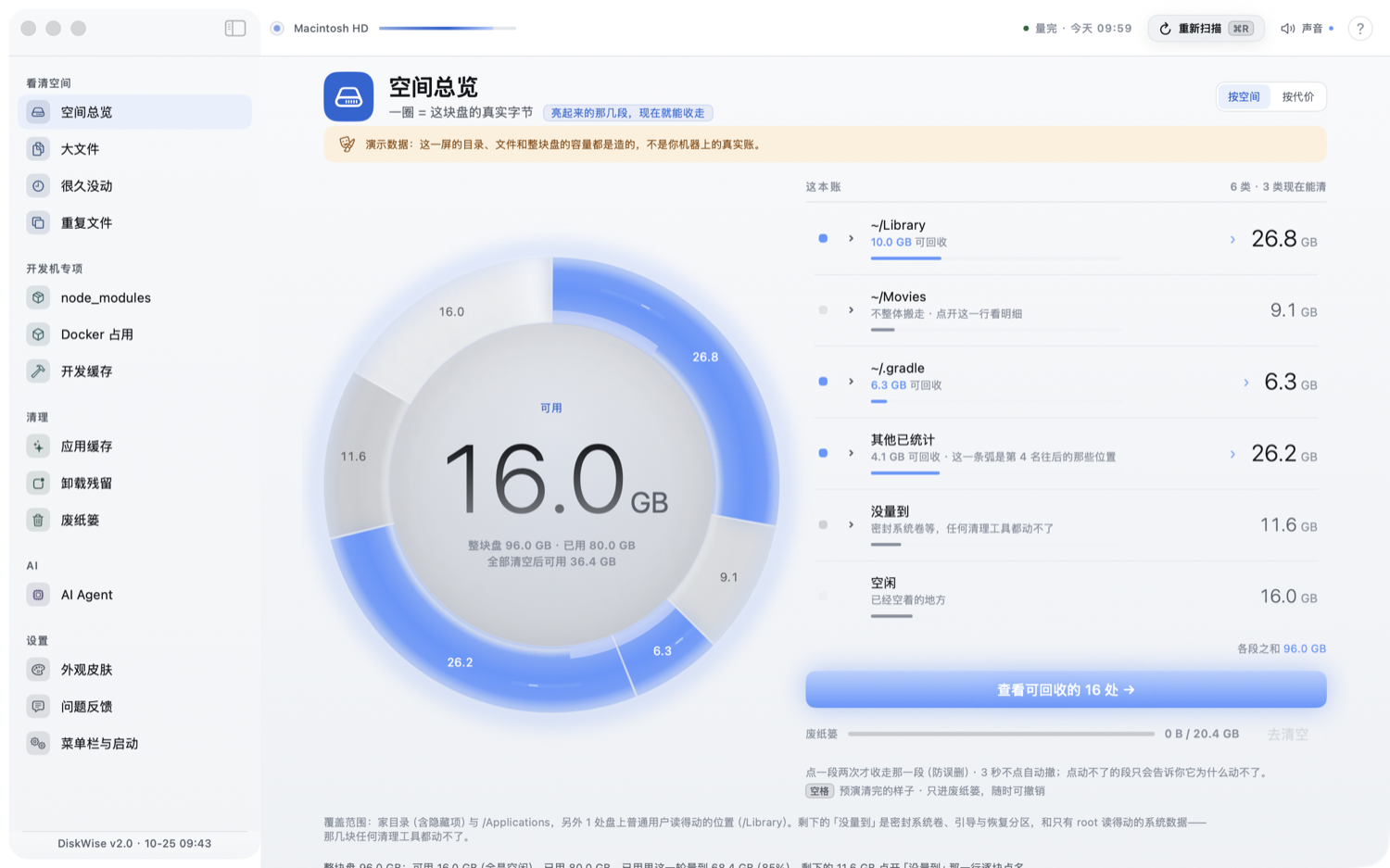Open the 应用缓存 sparkle icon
The image size is (1390, 868).
[38, 447]
